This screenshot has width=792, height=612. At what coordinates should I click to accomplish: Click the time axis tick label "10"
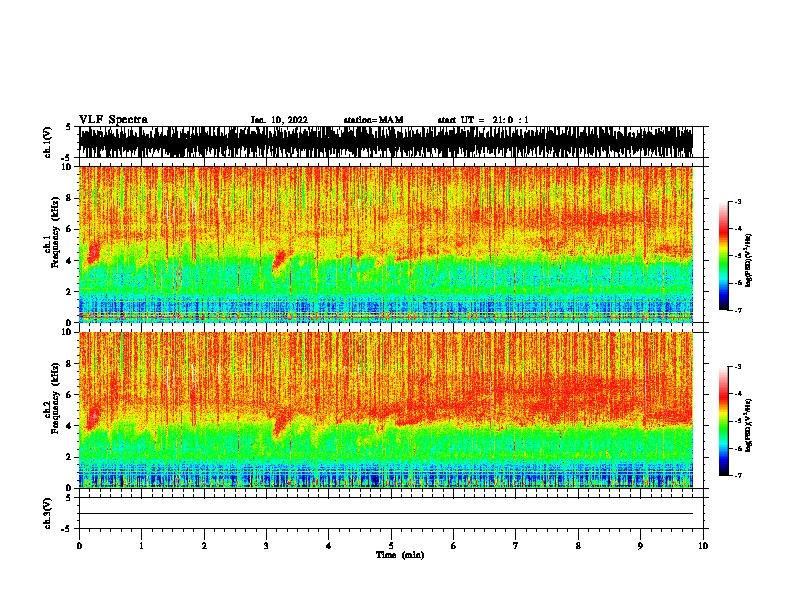(x=703, y=546)
